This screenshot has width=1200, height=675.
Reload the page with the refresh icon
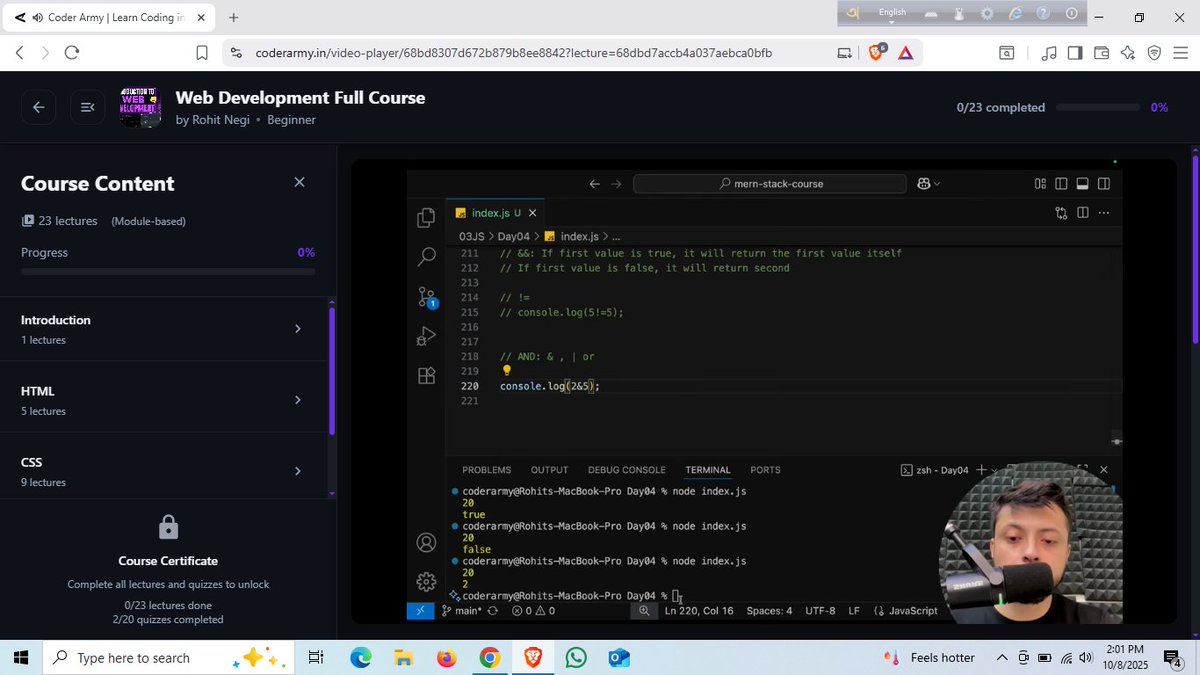click(x=71, y=53)
